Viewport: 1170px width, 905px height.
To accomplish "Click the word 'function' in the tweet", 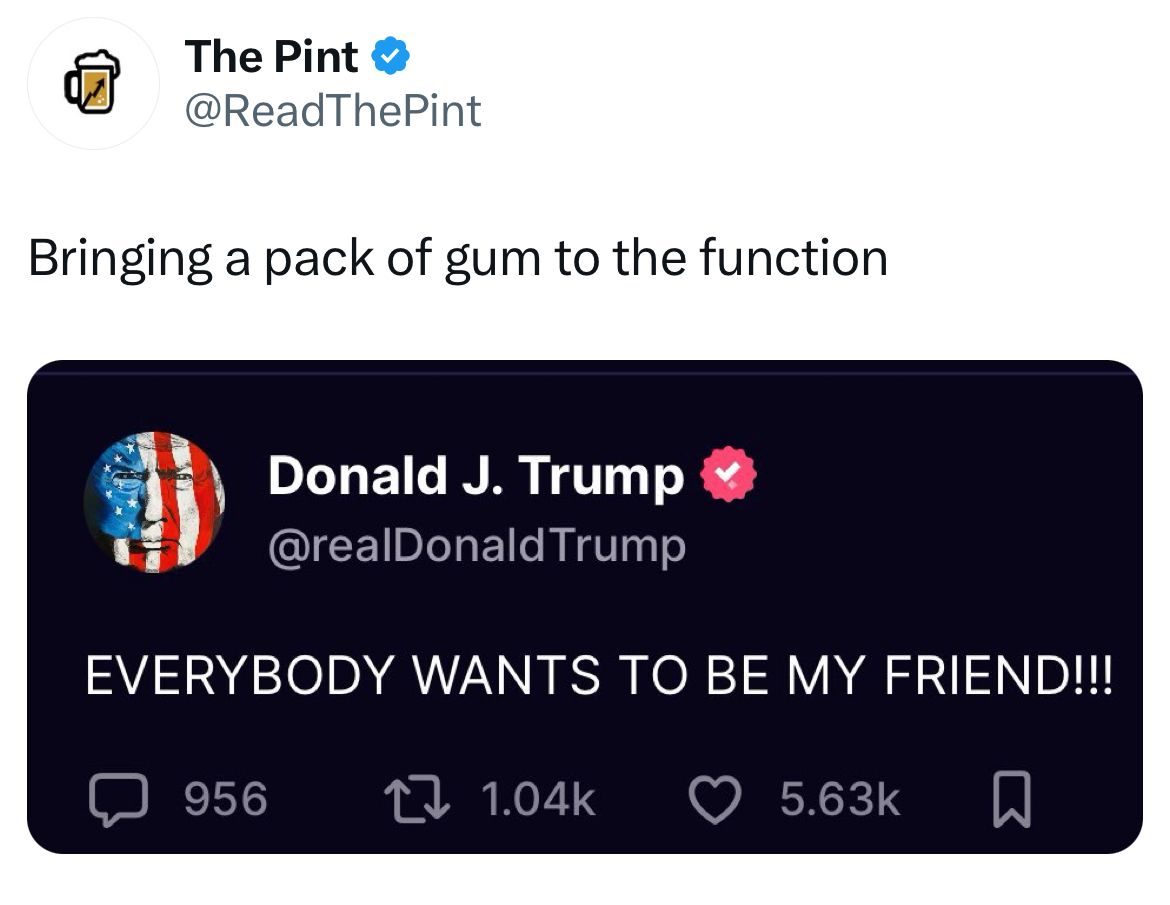I will 794,257.
